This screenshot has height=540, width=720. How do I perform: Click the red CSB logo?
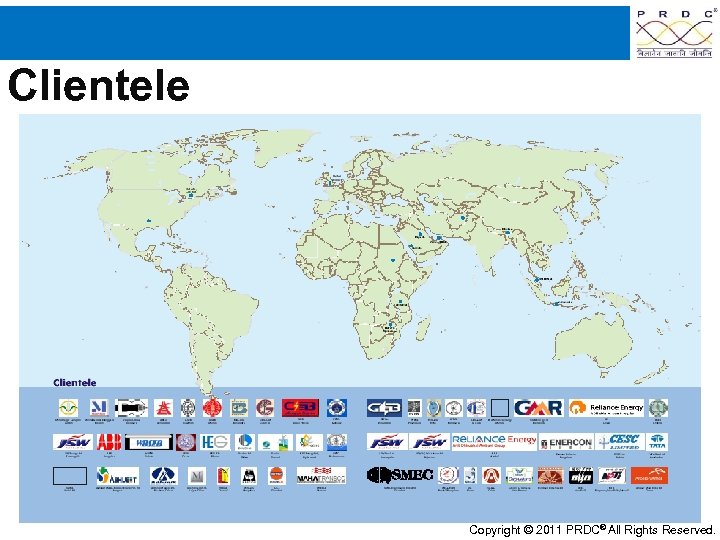click(x=300, y=407)
